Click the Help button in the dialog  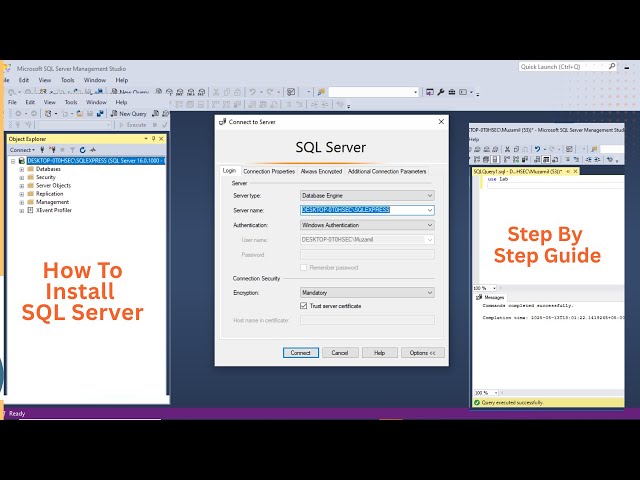[380, 353]
